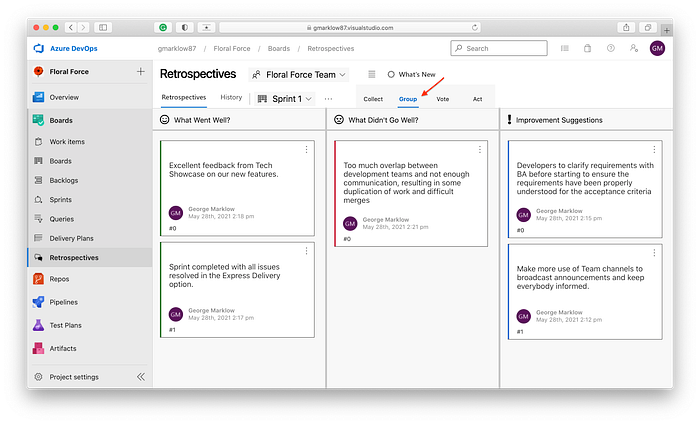The width and height of the screenshot is (700, 424).
Task: Open the ellipsis menu next to Sprint 1
Action: [329, 99]
